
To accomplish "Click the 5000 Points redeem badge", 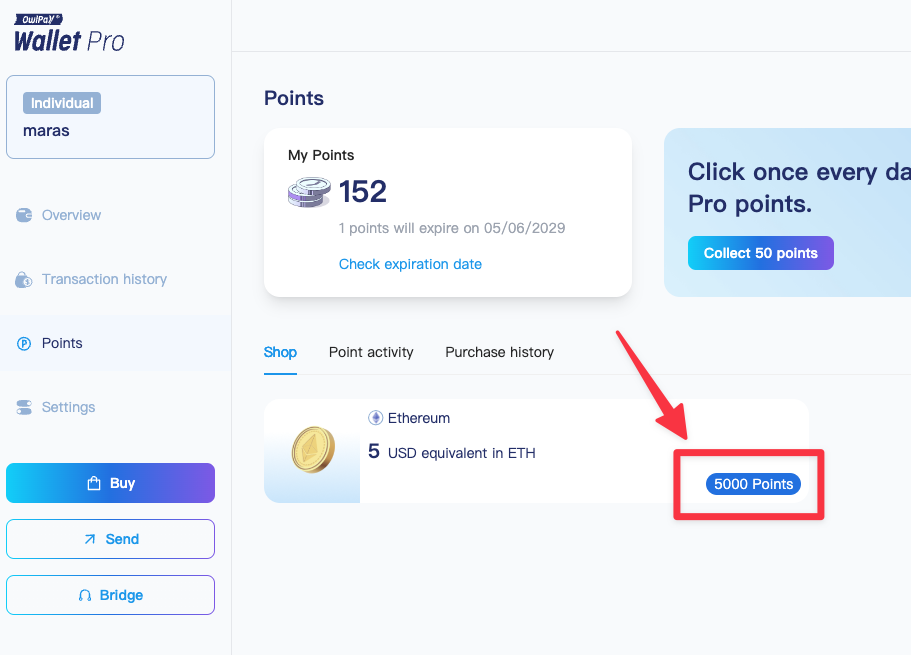I will (753, 484).
